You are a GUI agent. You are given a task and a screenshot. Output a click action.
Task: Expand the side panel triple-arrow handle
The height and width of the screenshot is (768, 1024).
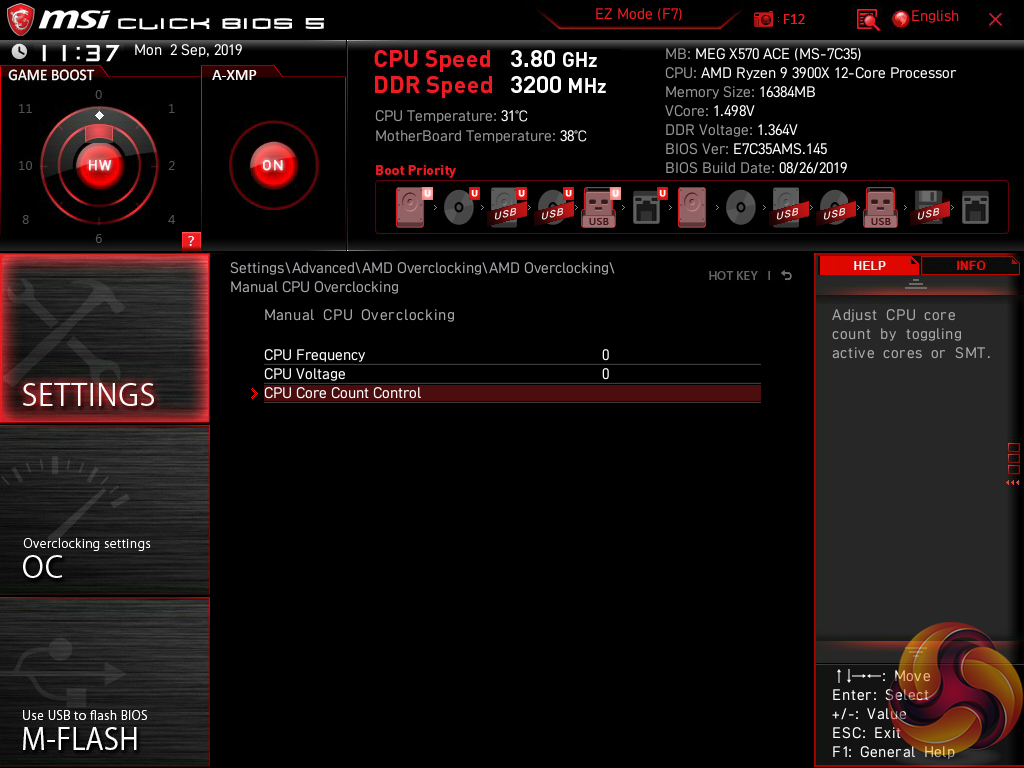tap(1012, 483)
